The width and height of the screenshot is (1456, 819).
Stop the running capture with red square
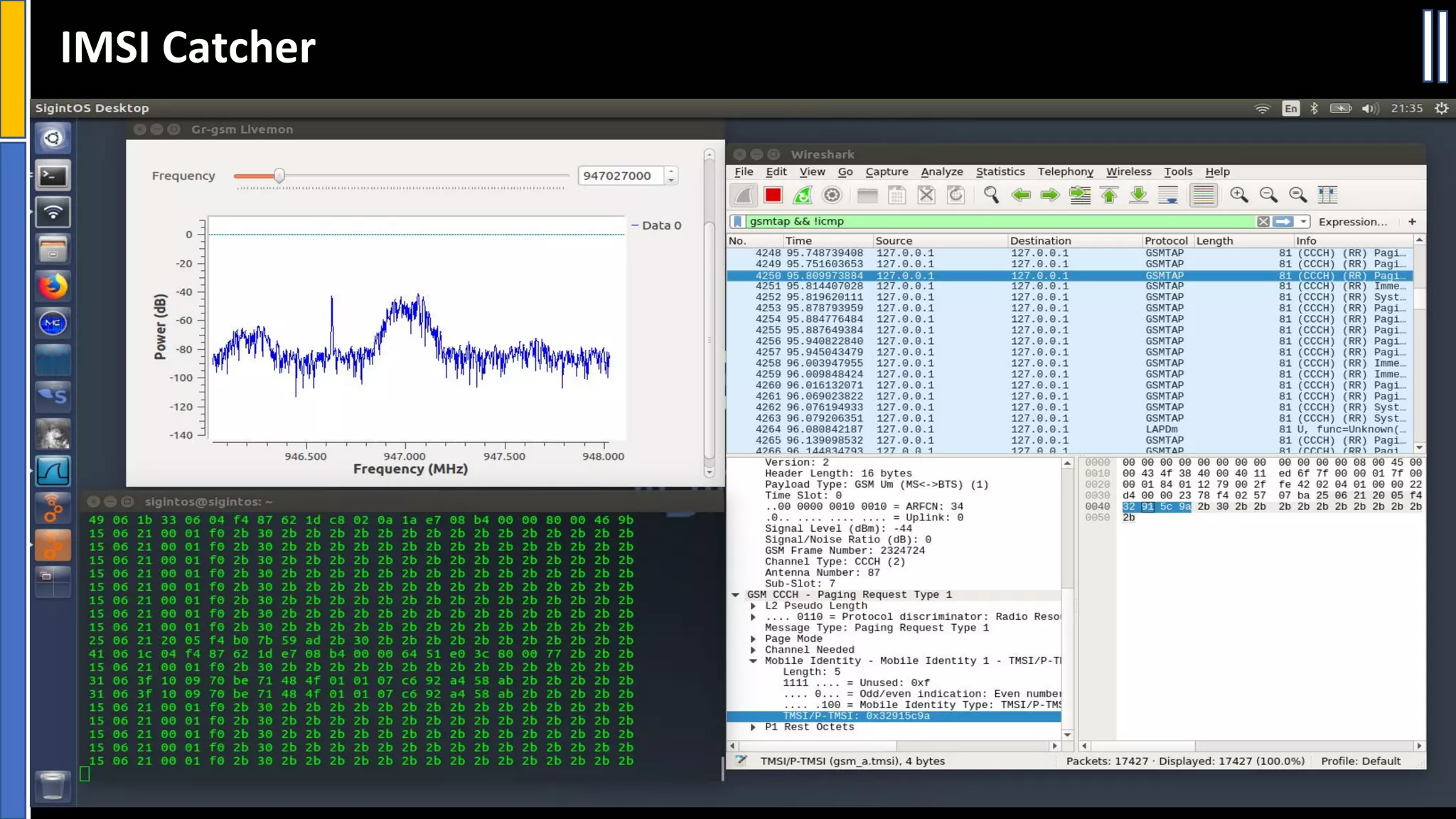773,195
